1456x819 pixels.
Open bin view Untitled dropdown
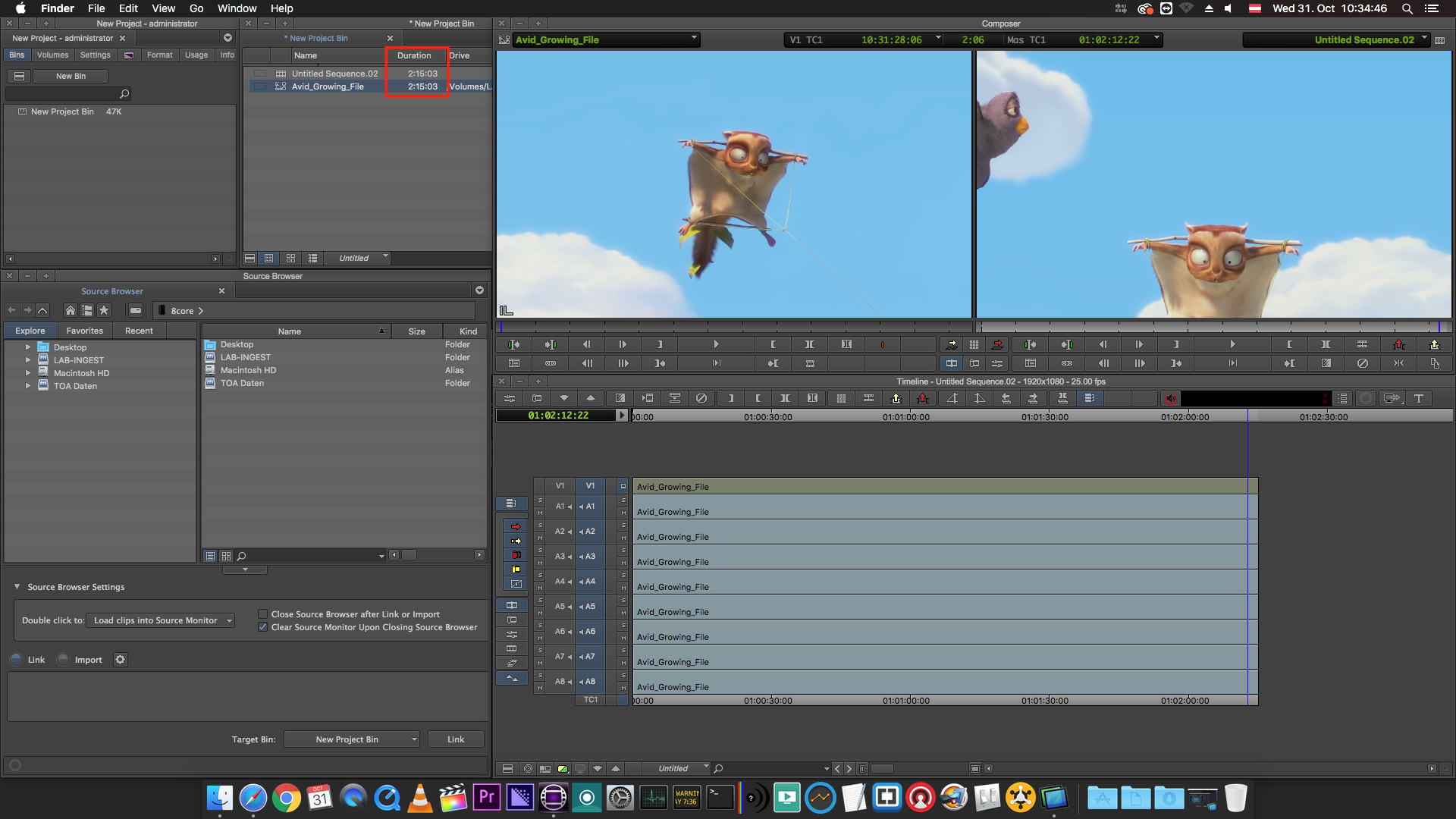pos(356,258)
